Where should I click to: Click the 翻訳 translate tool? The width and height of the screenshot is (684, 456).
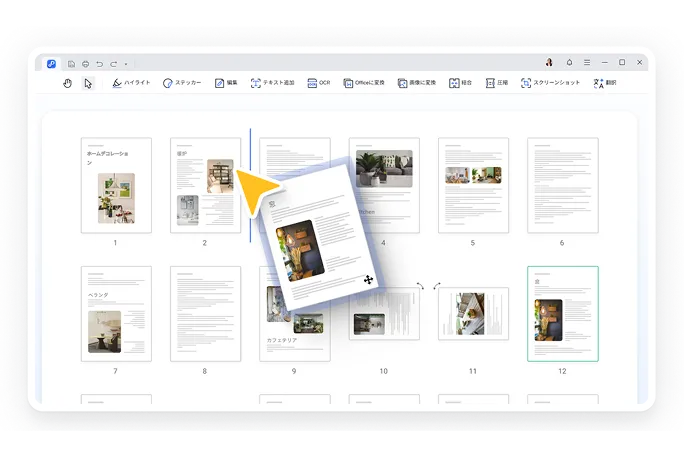point(605,83)
